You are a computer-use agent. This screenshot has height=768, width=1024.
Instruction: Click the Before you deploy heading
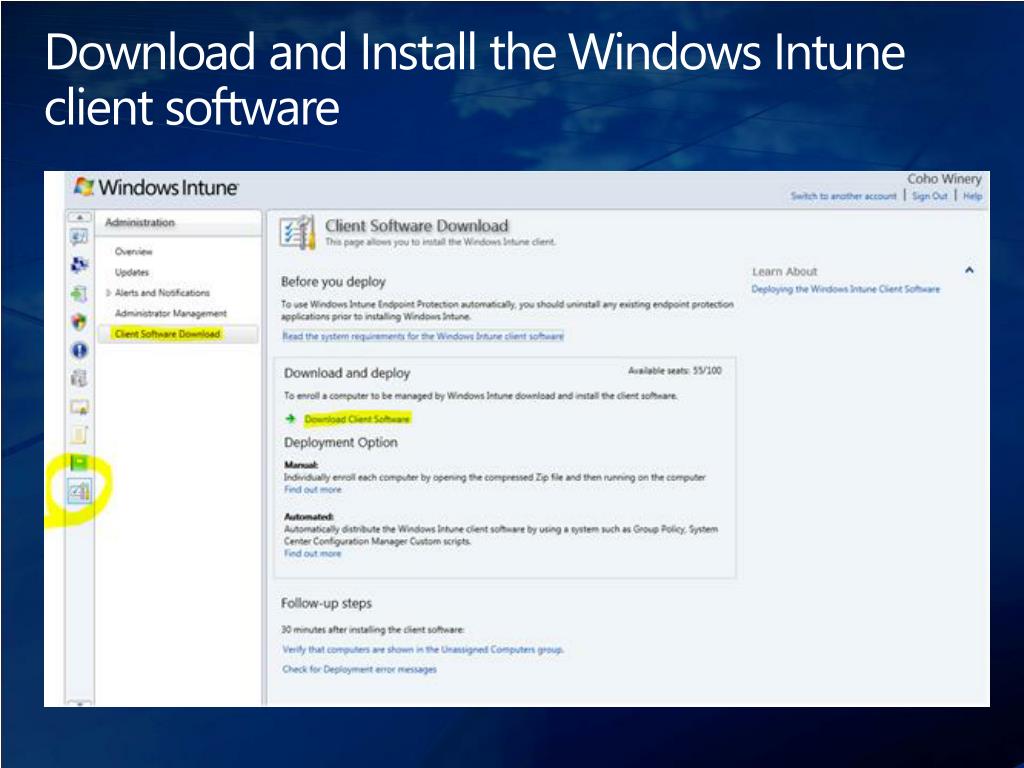(333, 281)
